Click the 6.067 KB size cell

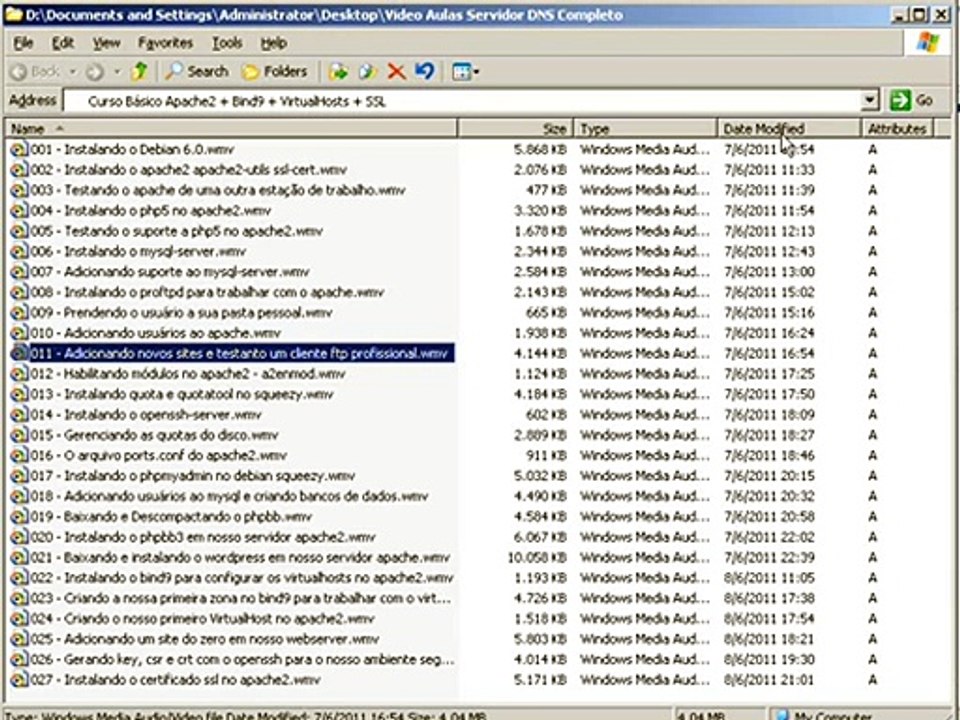point(540,537)
